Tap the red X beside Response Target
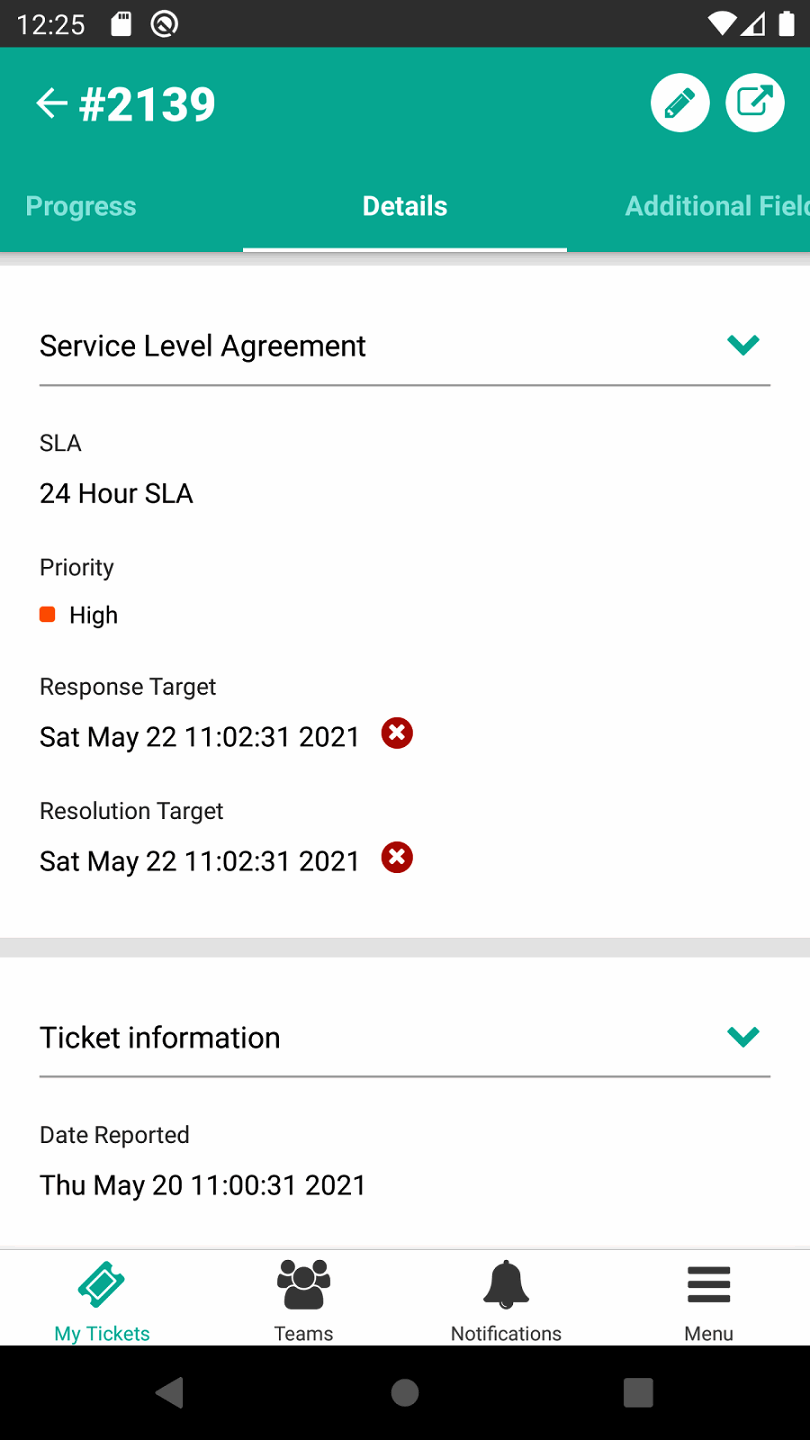Screen dimensions: 810x1440 397,734
